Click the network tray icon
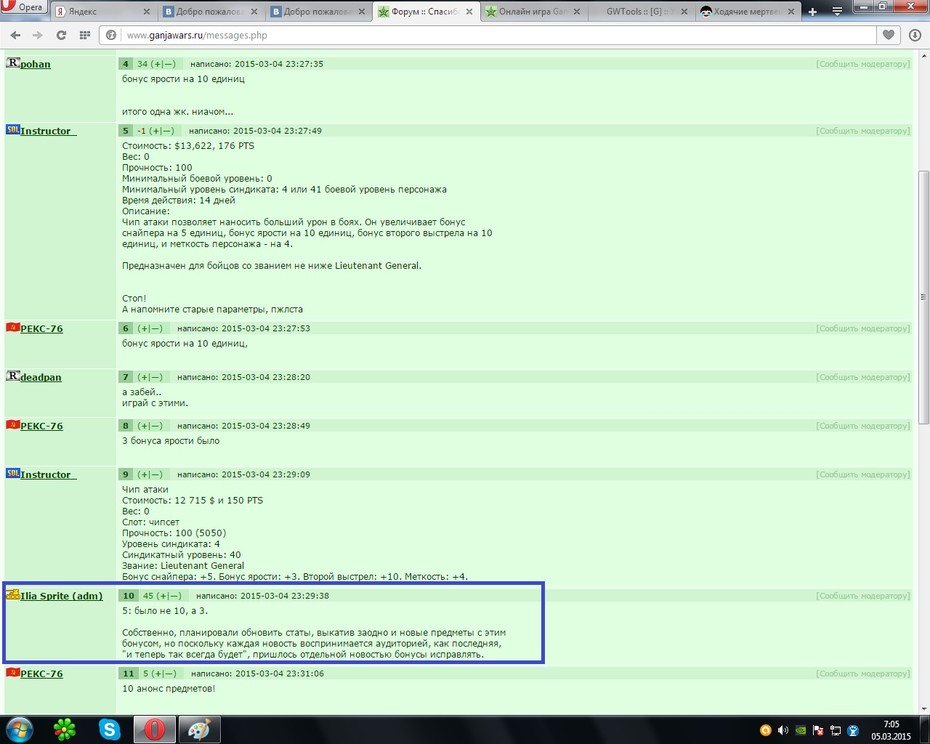 coord(836,730)
